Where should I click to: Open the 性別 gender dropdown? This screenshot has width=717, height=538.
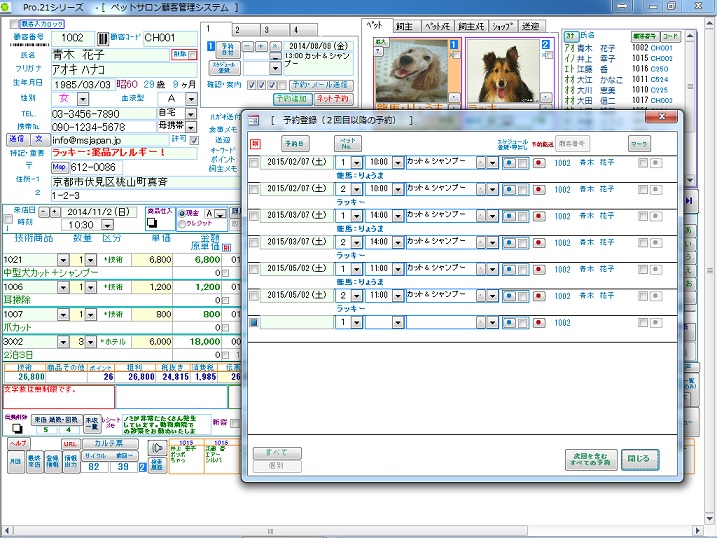pyautogui.click(x=82, y=99)
